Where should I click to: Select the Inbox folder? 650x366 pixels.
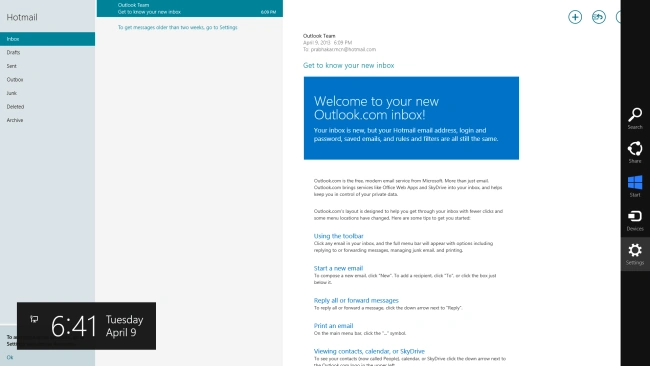click(x=47, y=39)
